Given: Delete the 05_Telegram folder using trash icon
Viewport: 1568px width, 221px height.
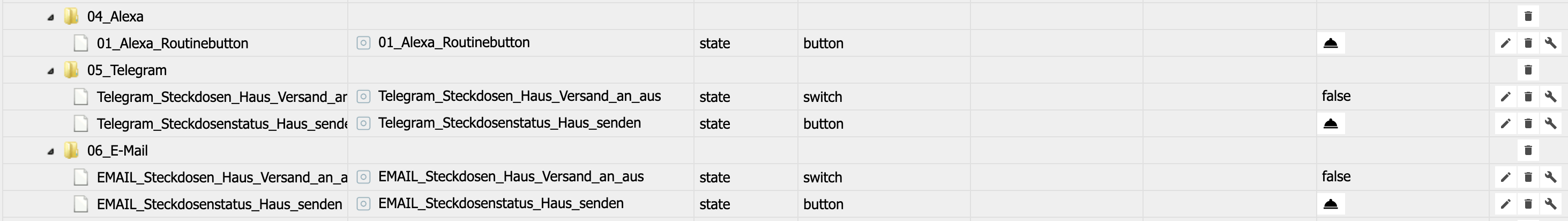Looking at the screenshot, I should [x=1528, y=70].
